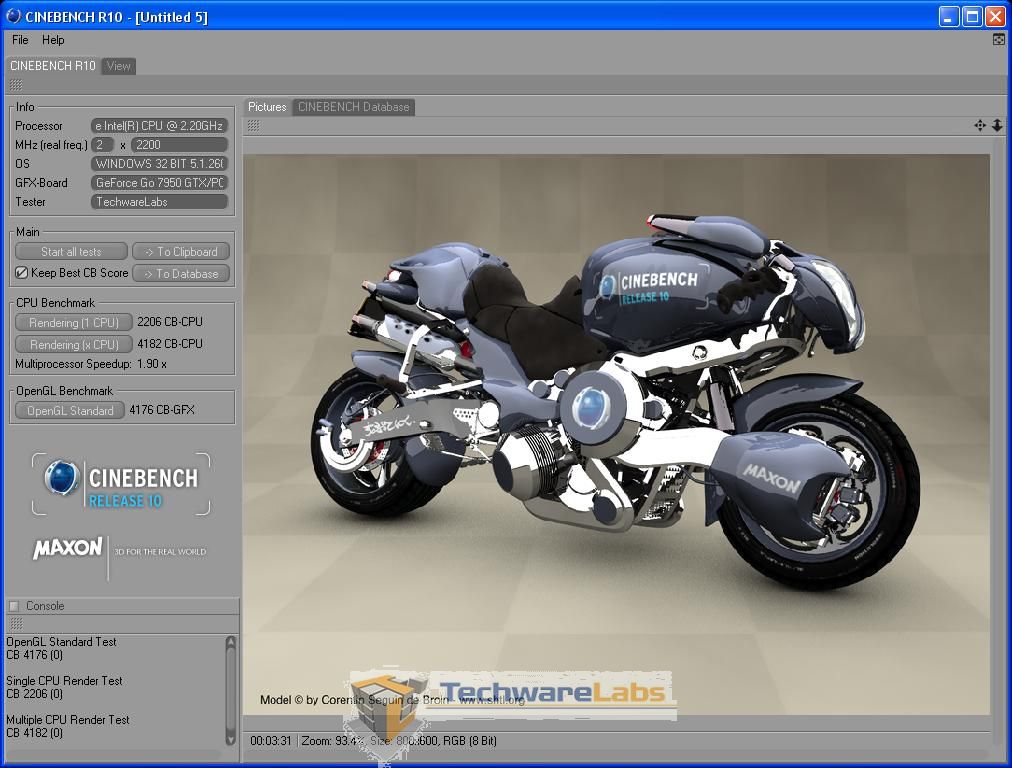Run the Rendering (x CPU) test

(x=74, y=344)
